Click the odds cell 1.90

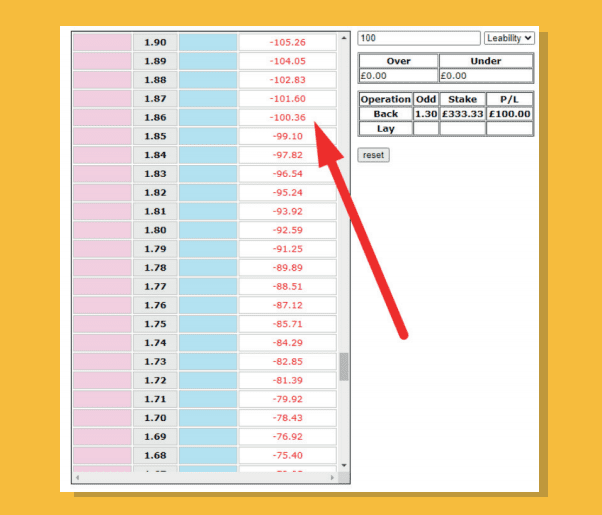pyautogui.click(x=155, y=42)
